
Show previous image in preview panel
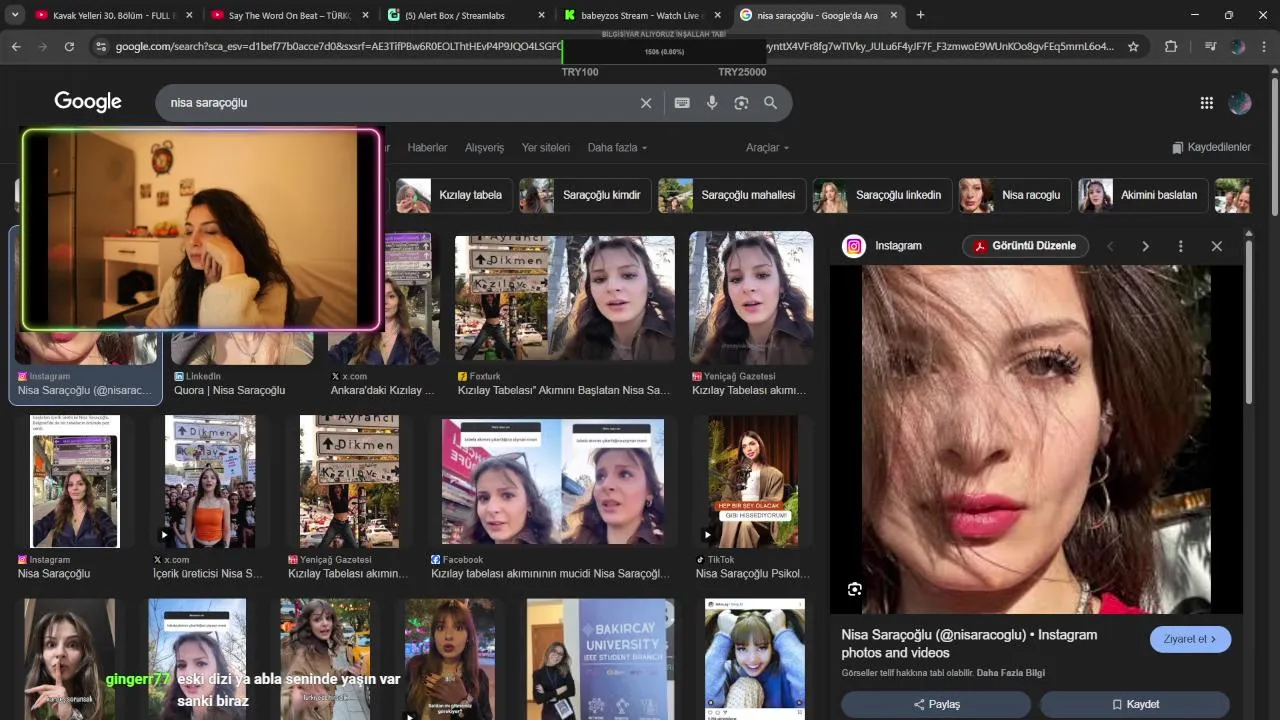coord(1110,246)
